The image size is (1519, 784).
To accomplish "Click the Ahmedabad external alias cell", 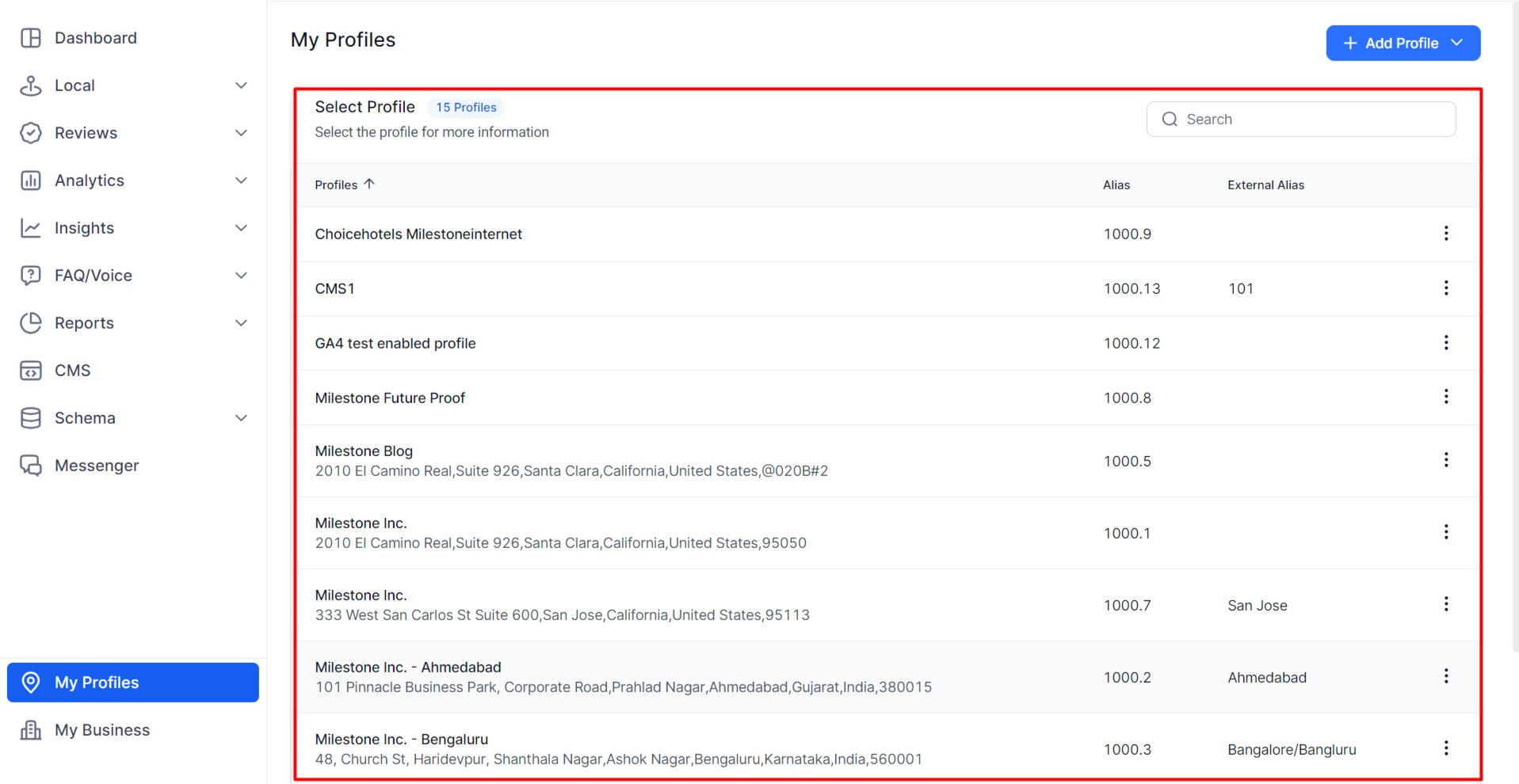I will pos(1267,678).
